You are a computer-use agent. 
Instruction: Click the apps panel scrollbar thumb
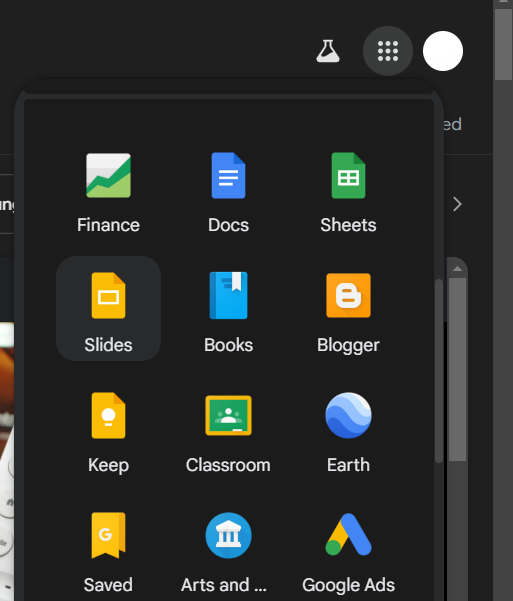(439, 371)
